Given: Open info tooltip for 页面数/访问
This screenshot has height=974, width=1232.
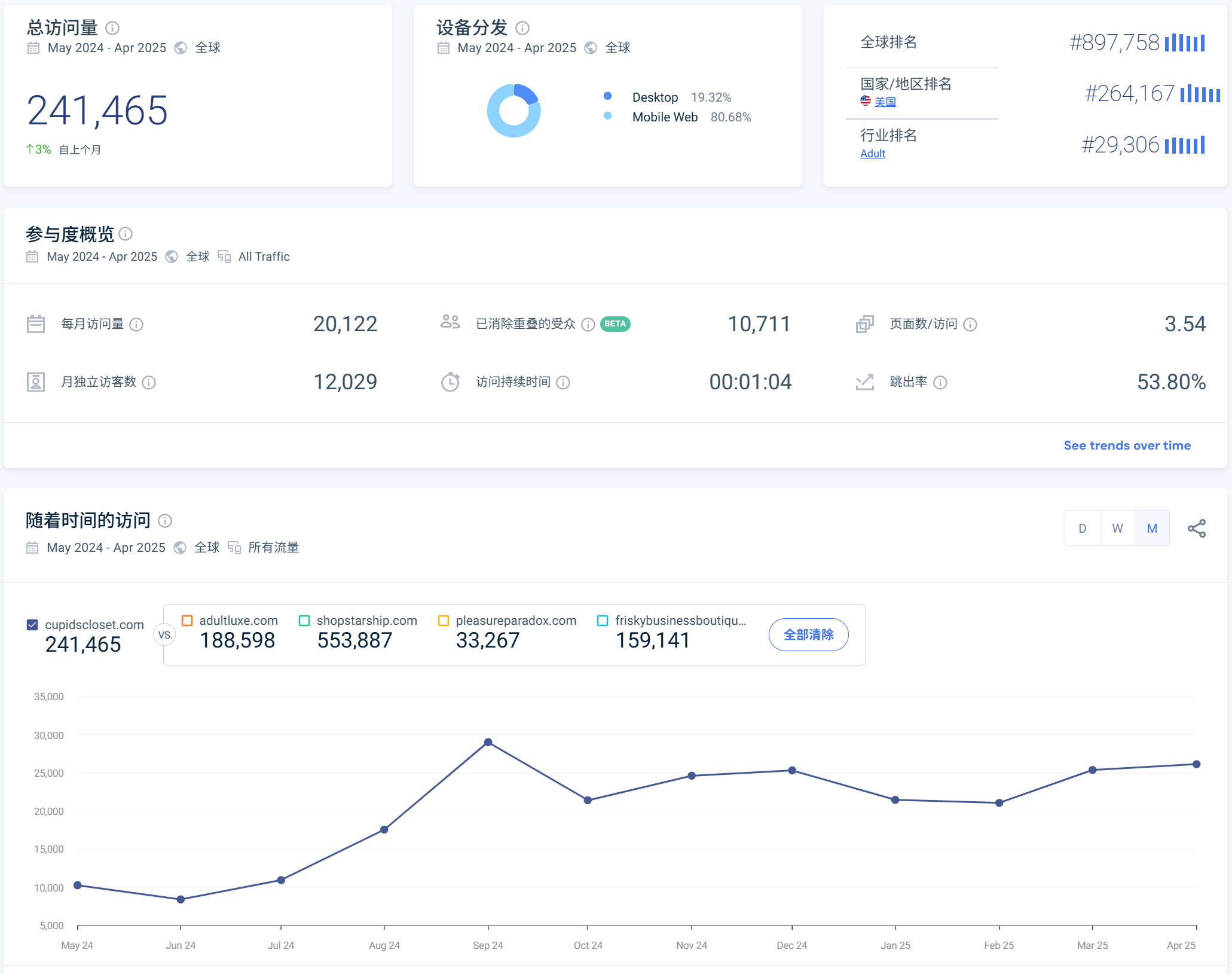Looking at the screenshot, I should [970, 325].
